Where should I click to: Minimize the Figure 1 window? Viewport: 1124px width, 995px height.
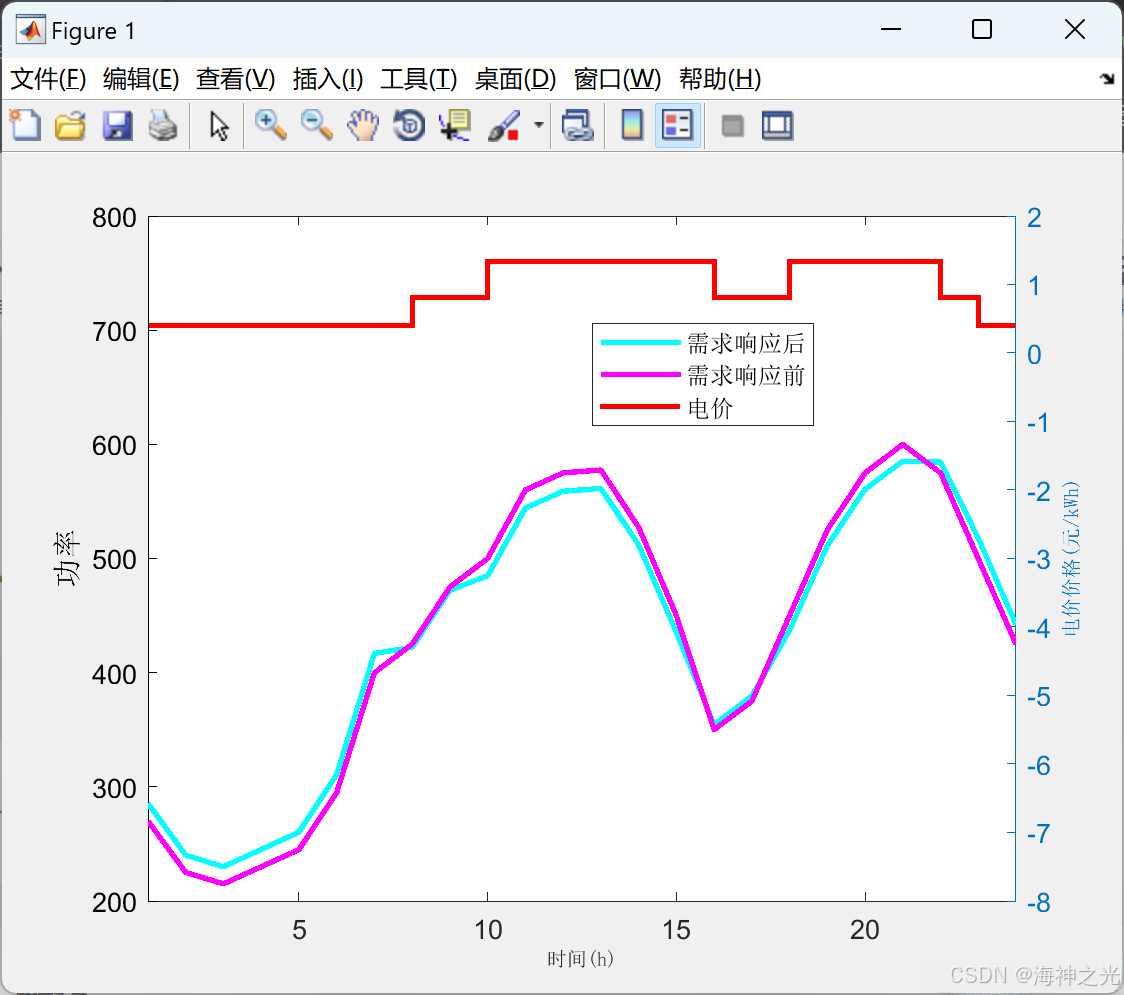click(890, 29)
